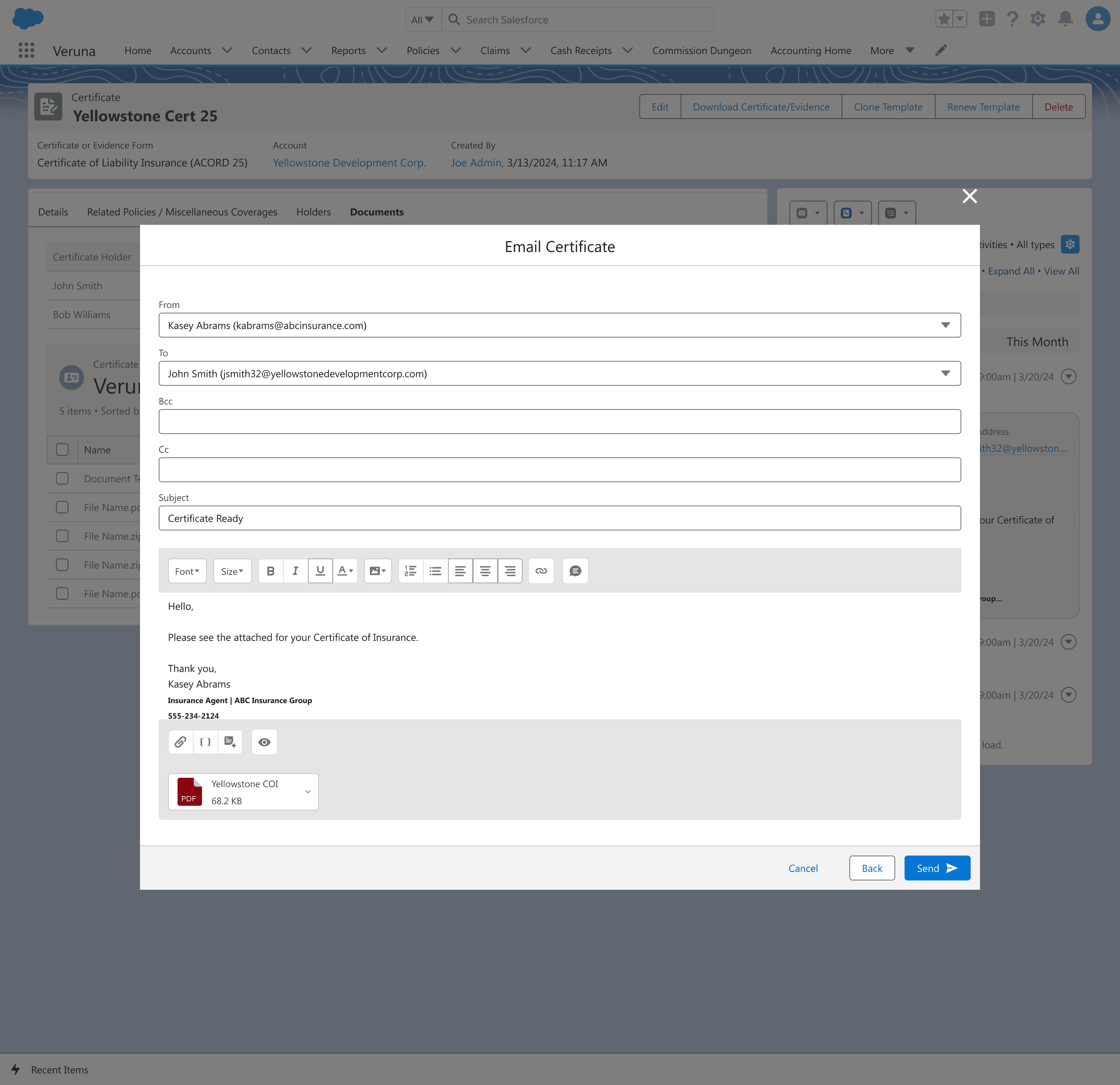Center-align the email text
Screen dimensions: 1120x1085
[485, 571]
